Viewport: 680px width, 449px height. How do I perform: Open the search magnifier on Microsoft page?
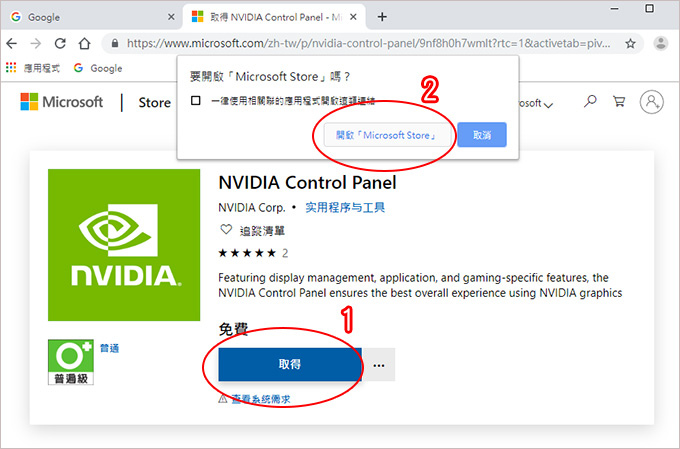click(590, 102)
